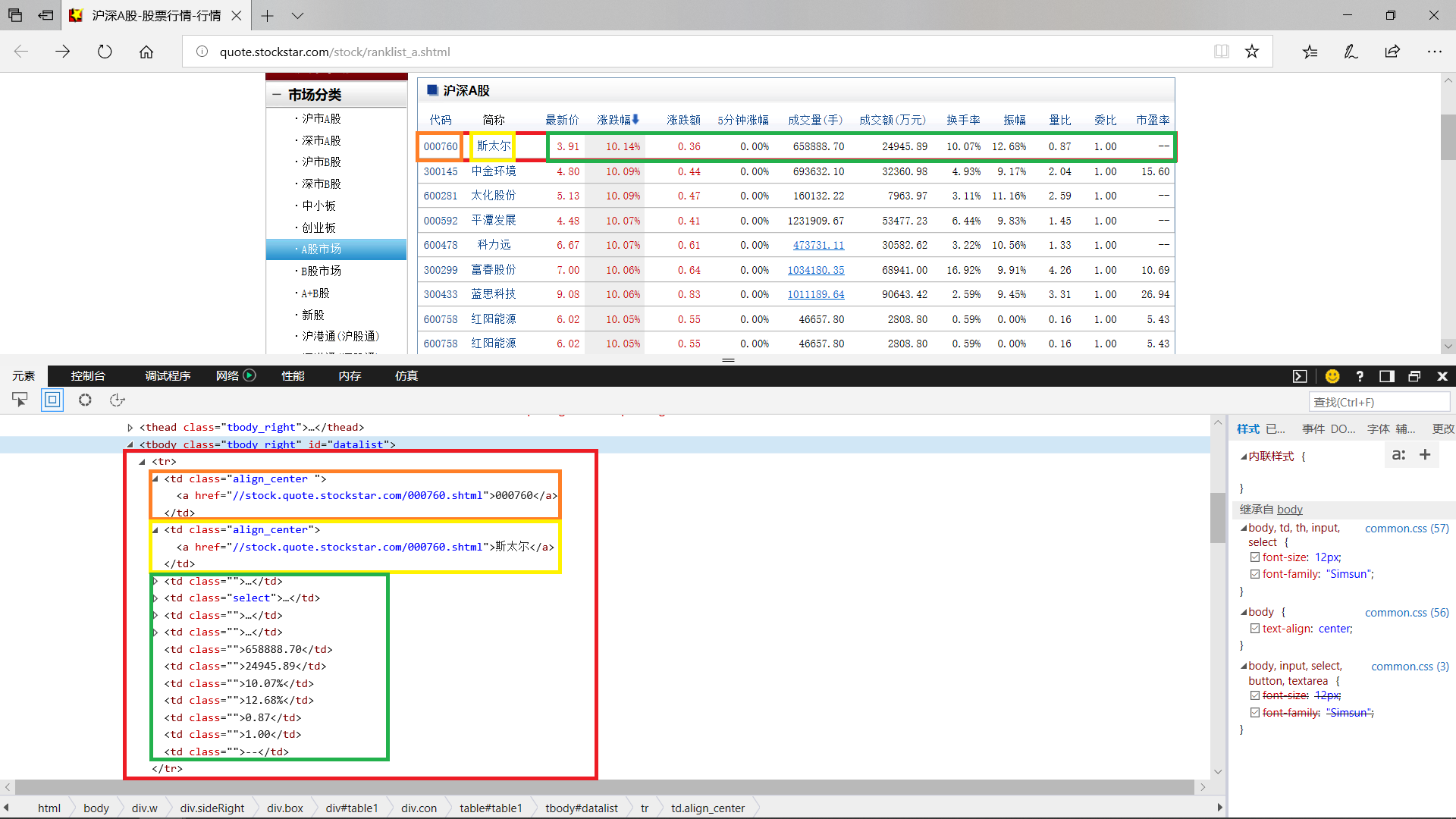Toggle struck-out font-family Simsun checkbox
Screen dimensions: 1456x819
coord(1255,713)
